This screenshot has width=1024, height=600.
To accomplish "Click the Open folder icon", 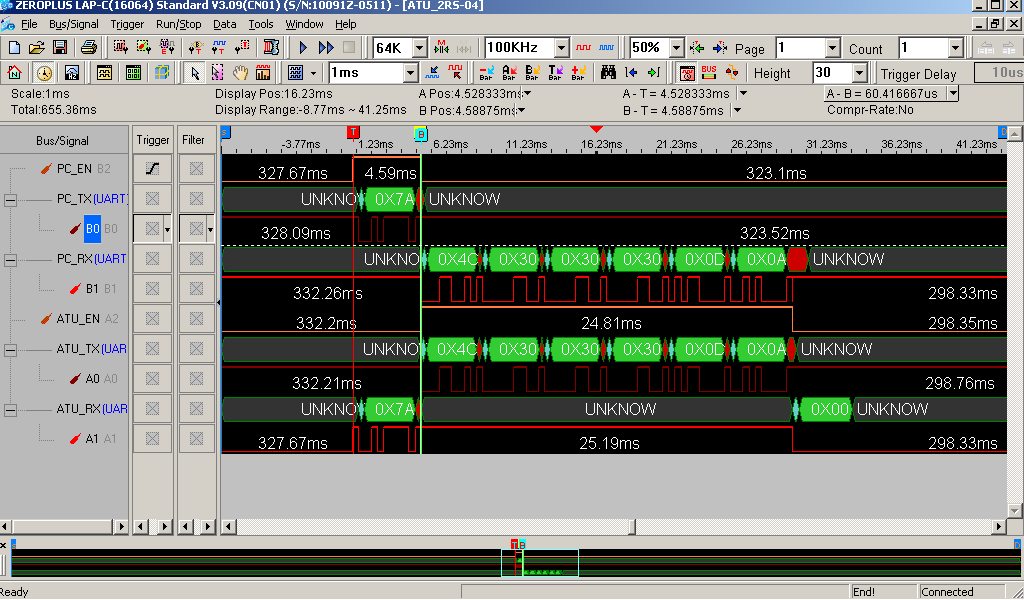I will coord(37,48).
